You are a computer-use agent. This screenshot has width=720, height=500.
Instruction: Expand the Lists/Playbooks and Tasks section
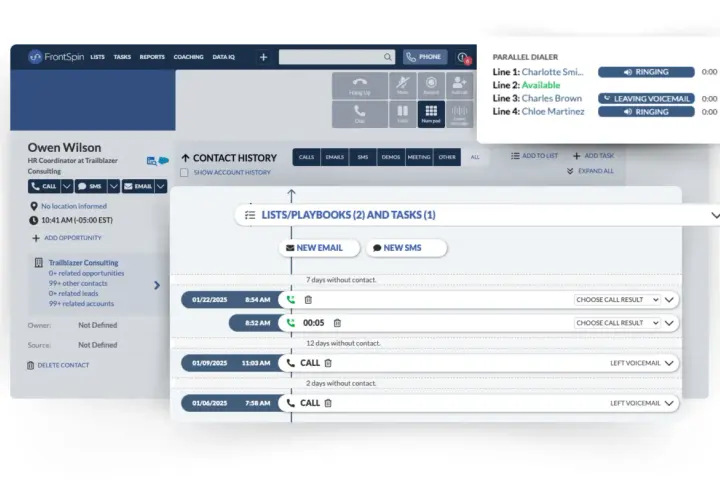click(x=714, y=215)
